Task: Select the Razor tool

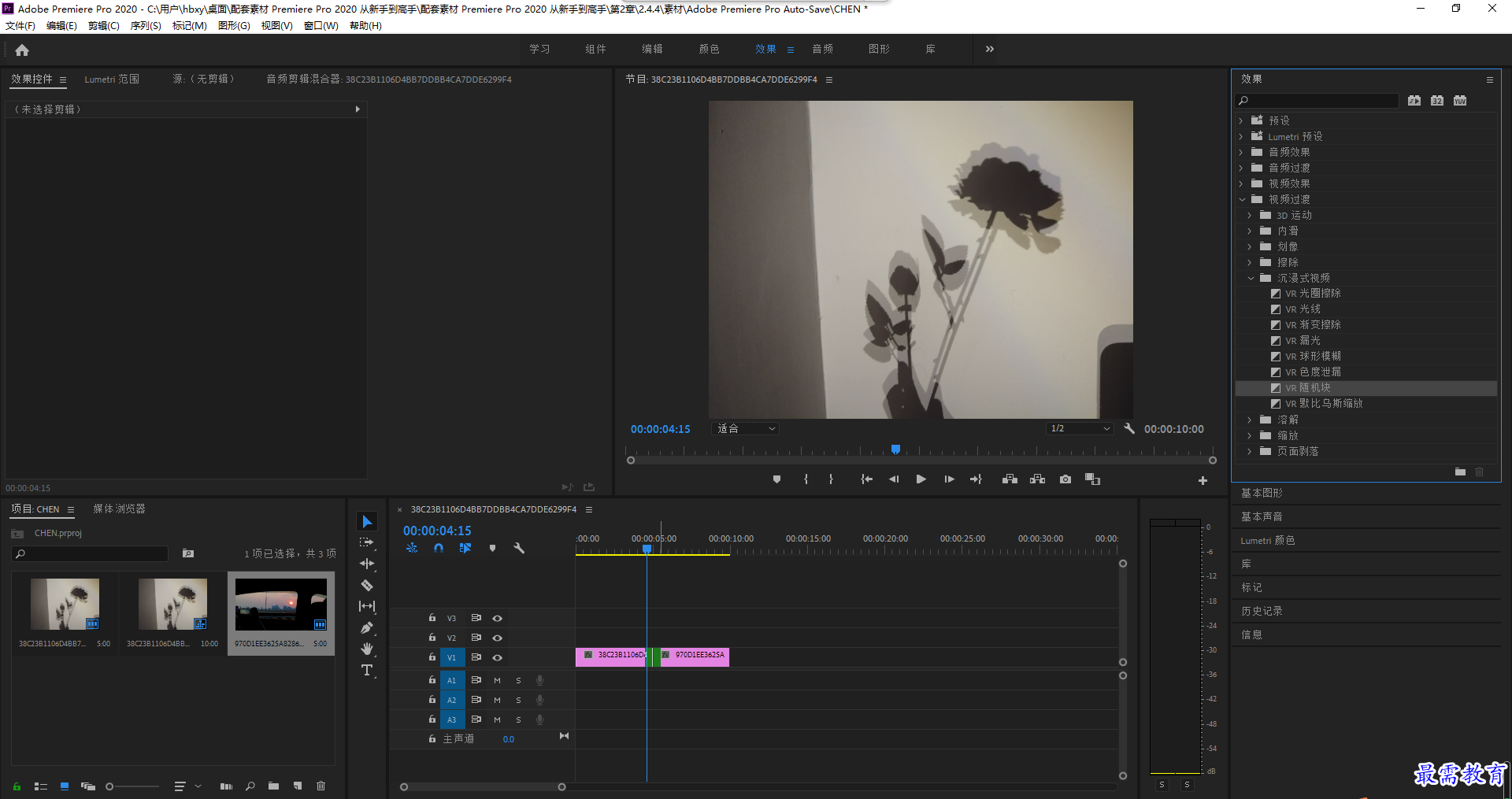Action: (367, 585)
